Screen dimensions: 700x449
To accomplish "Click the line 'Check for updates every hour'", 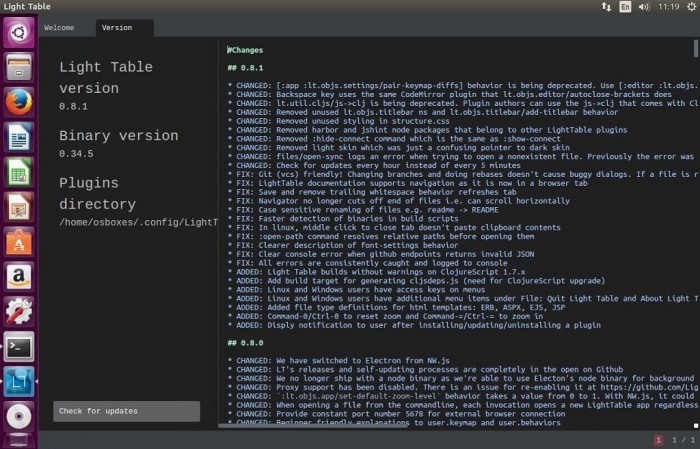I will 374,165.
